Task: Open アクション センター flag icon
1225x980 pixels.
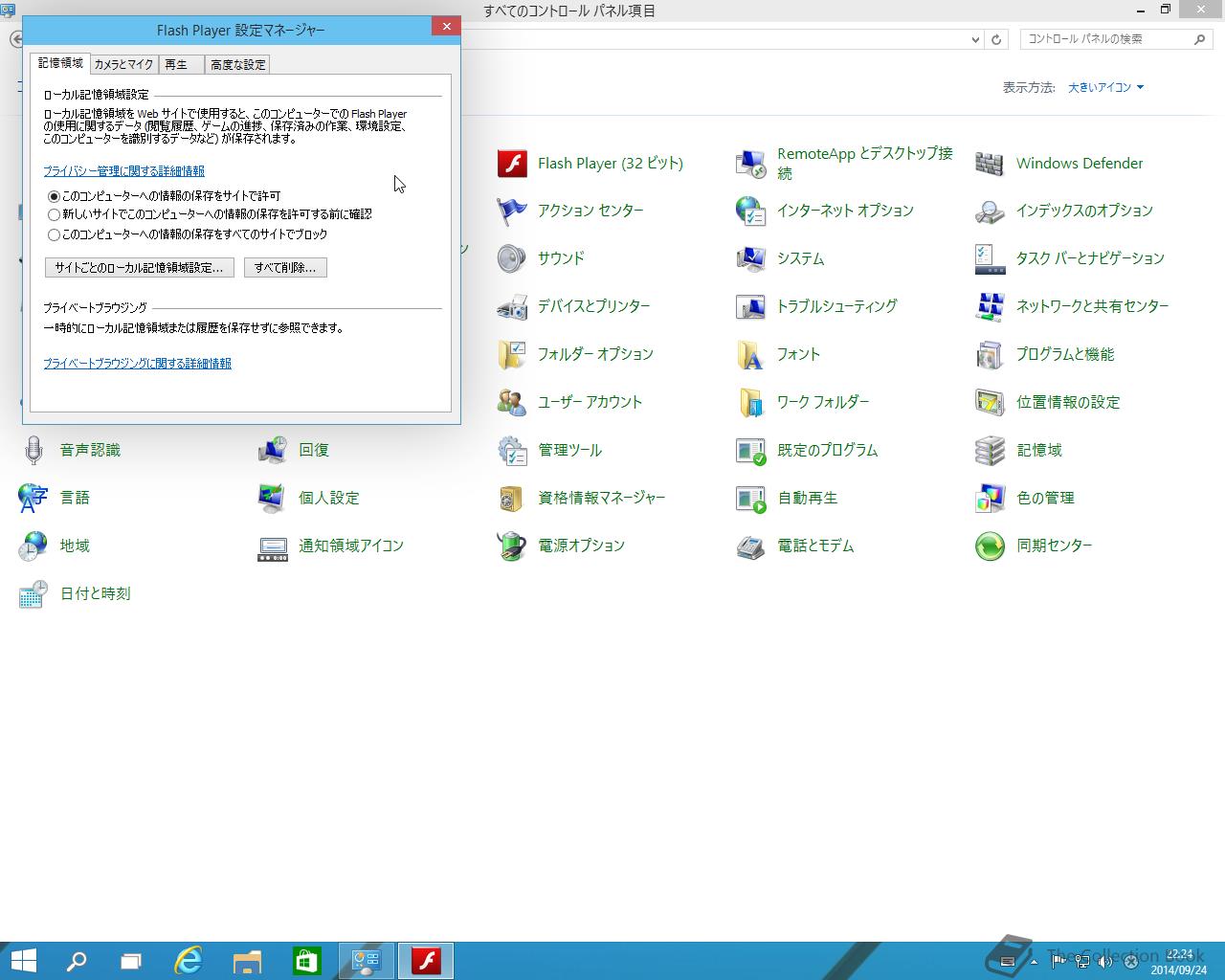Action: [x=512, y=212]
